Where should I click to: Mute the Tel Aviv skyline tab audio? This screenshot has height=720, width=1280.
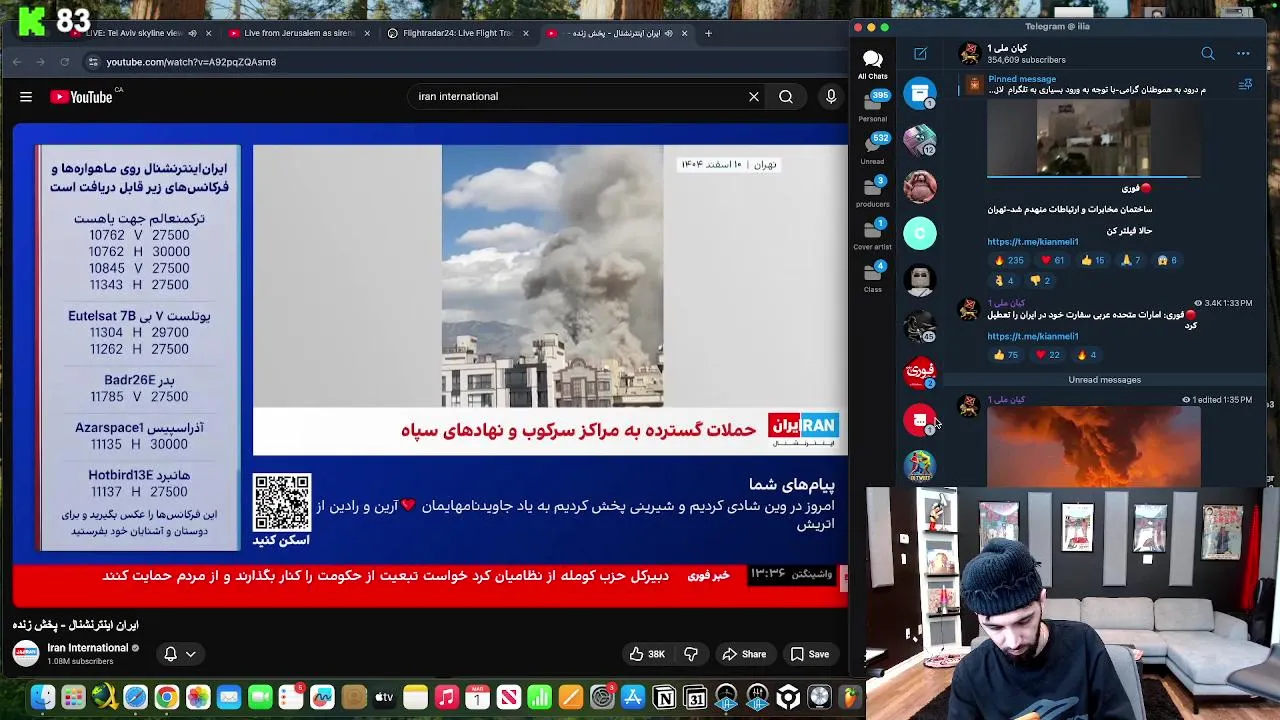tap(192, 33)
